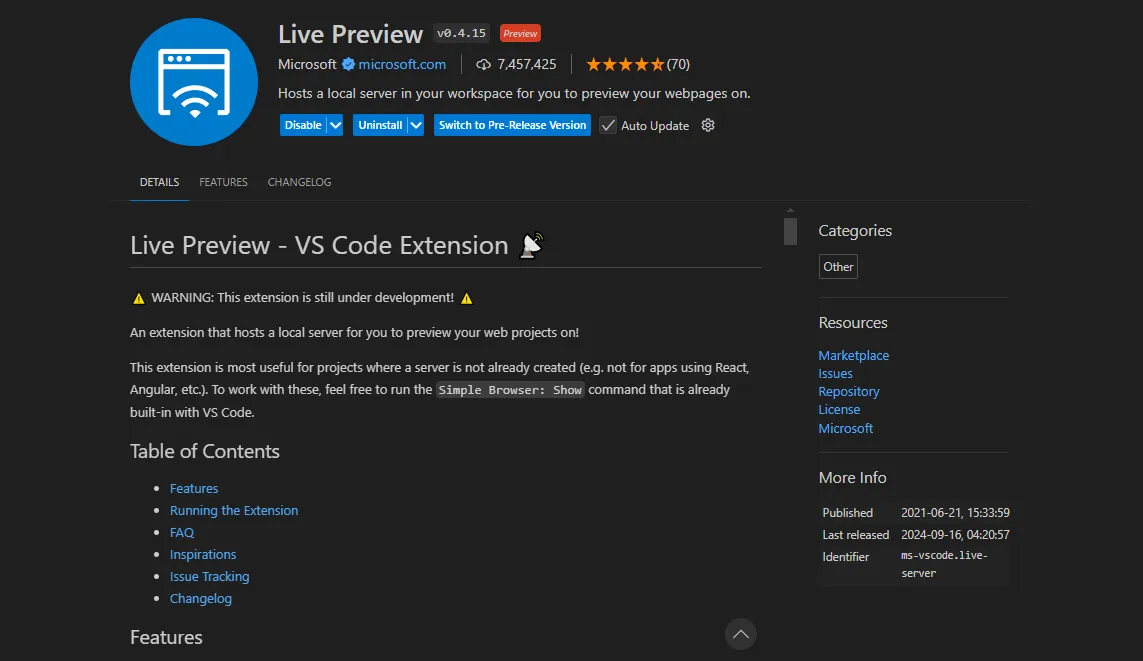Click the Uninstall button
The width and height of the screenshot is (1143, 661).
[x=381, y=125]
